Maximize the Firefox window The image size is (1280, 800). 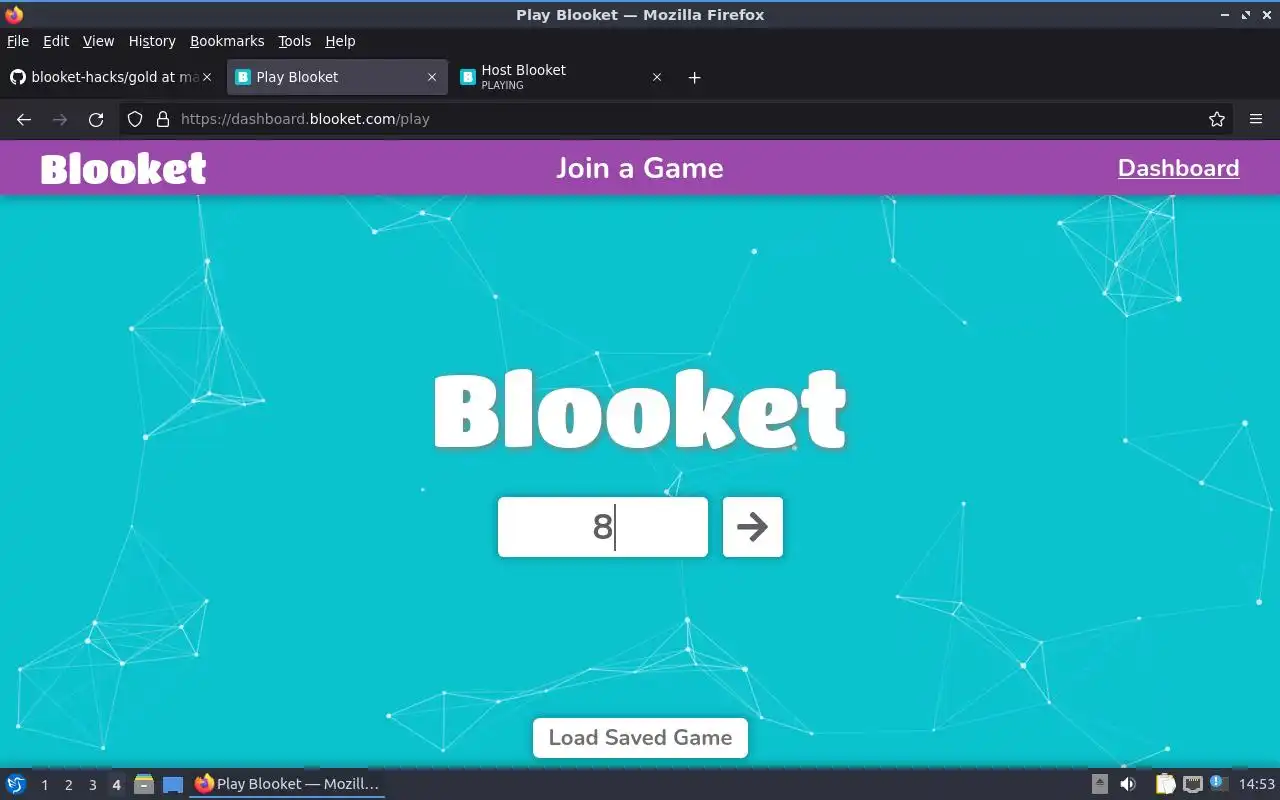coord(1246,15)
